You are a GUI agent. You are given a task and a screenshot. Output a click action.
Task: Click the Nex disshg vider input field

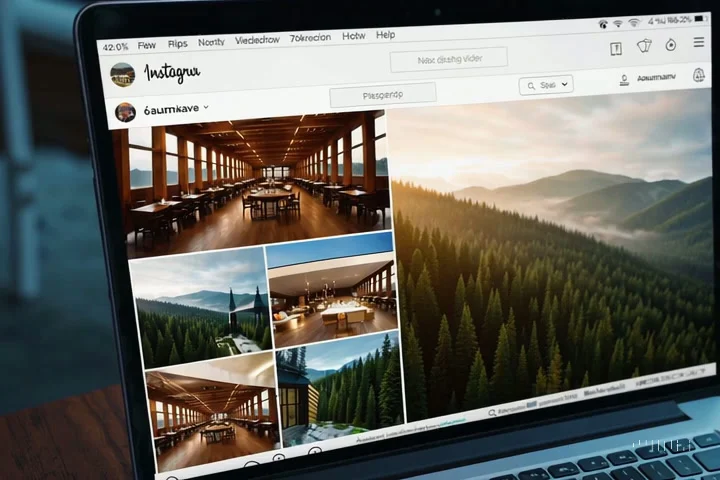(x=449, y=59)
